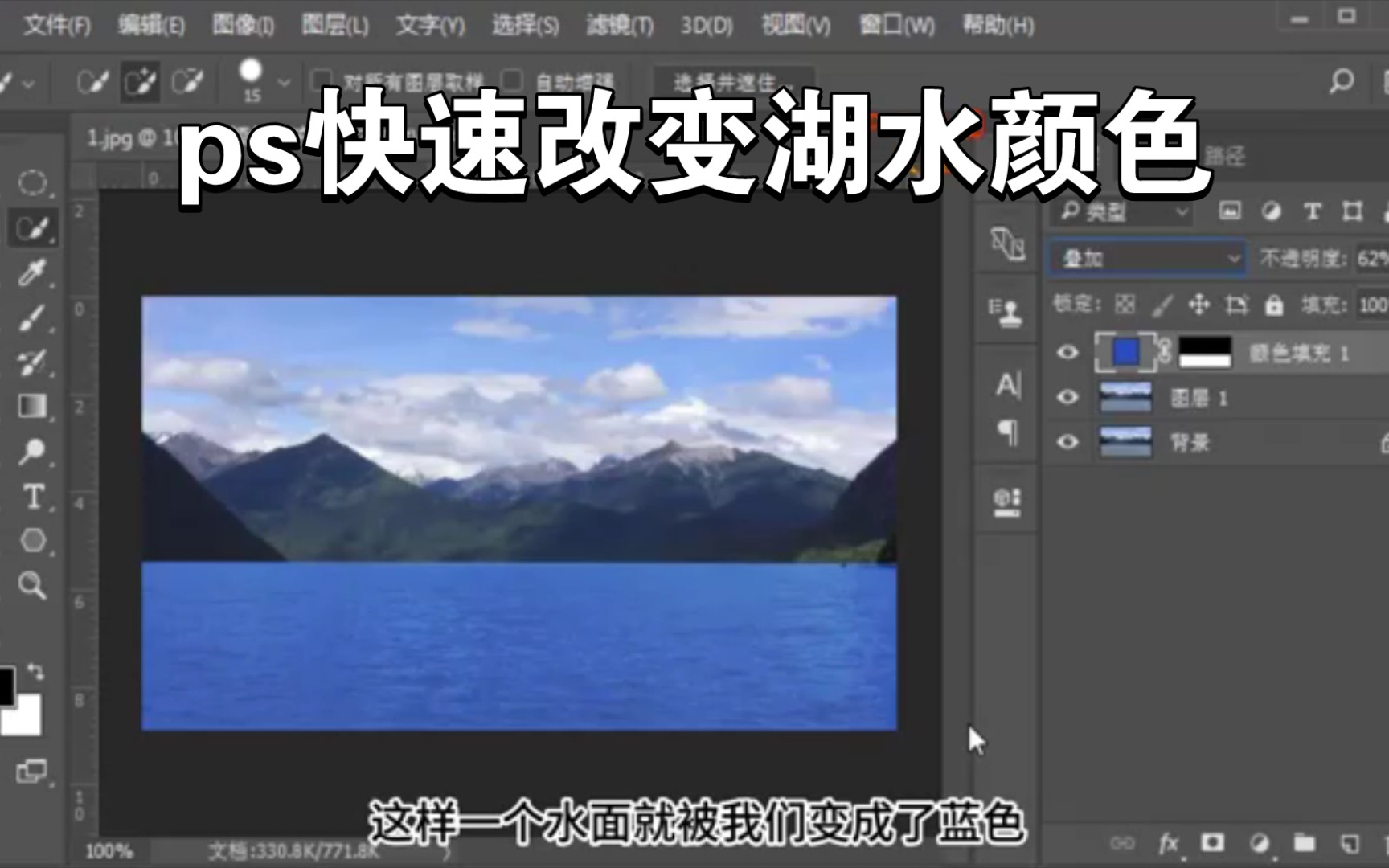This screenshot has width=1389, height=868.
Task: Create a new layer group
Action: 1304,842
